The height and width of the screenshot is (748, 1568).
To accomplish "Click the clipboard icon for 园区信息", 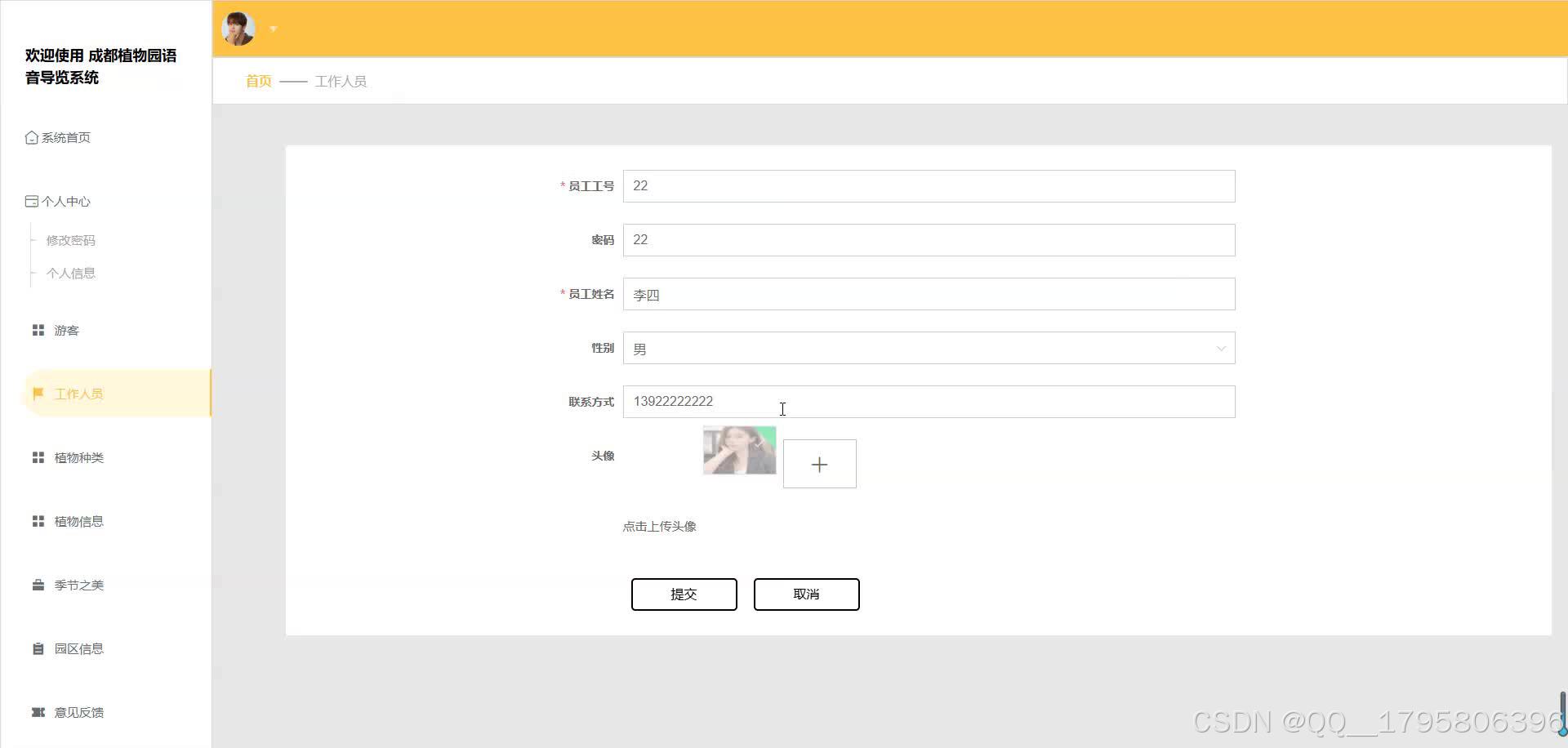I will pos(38,648).
